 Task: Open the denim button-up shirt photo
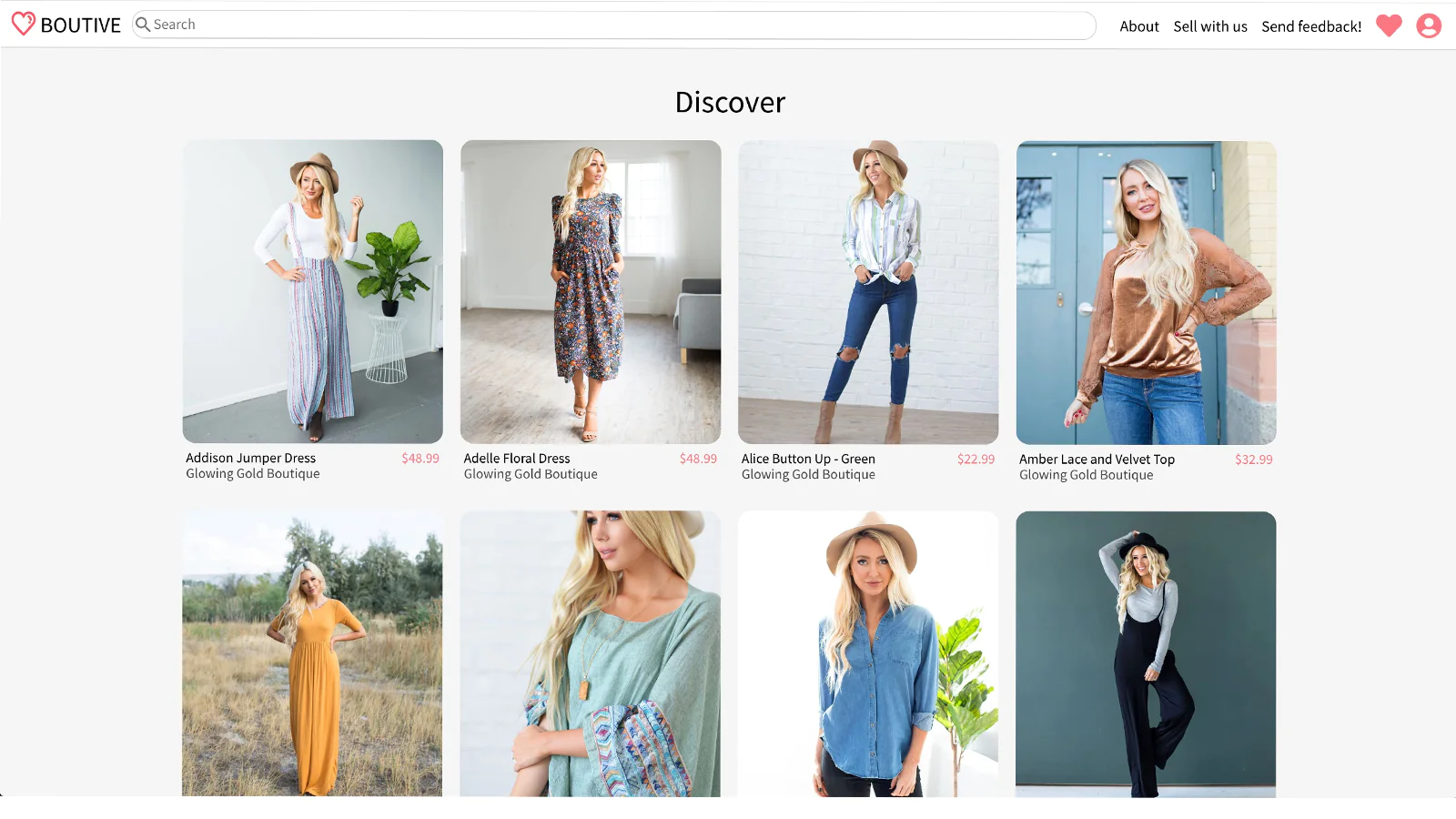pyautogui.click(x=868, y=654)
